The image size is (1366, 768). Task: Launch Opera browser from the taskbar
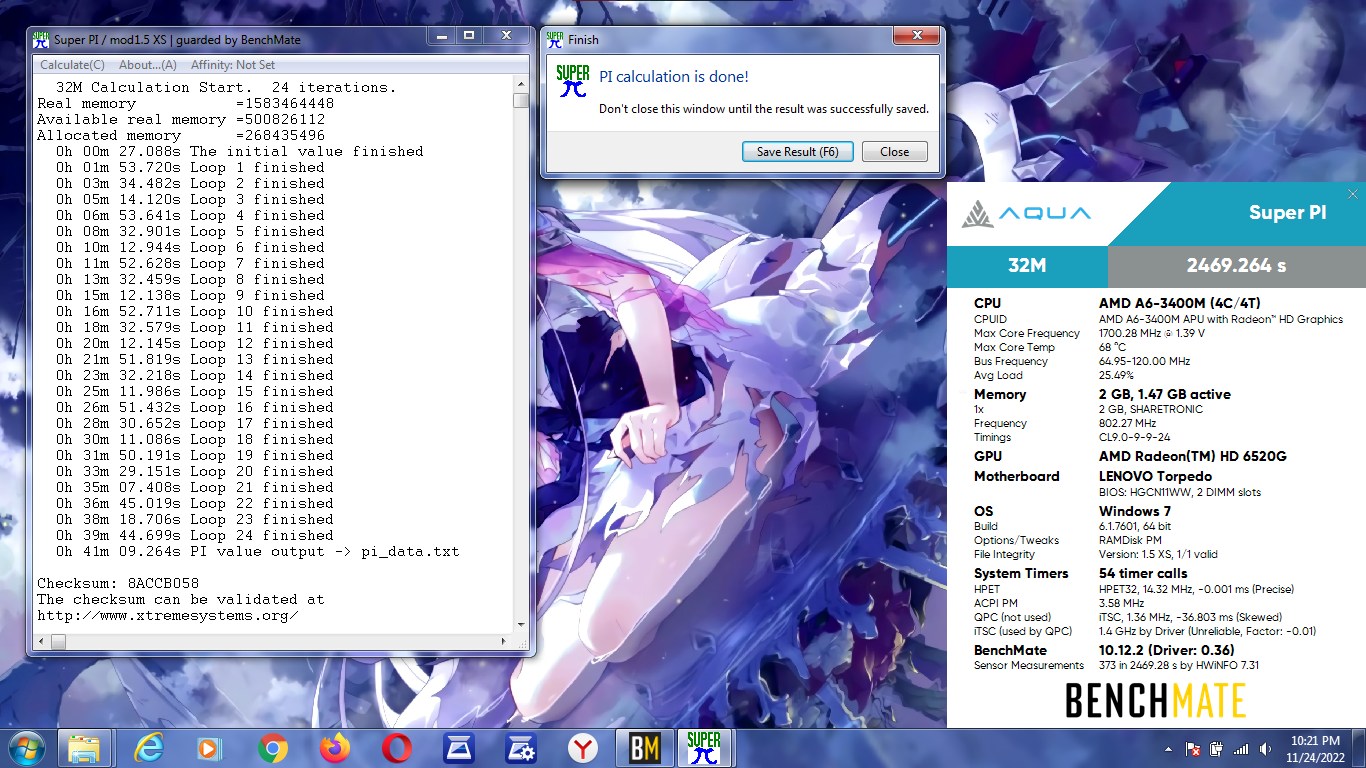coord(397,748)
